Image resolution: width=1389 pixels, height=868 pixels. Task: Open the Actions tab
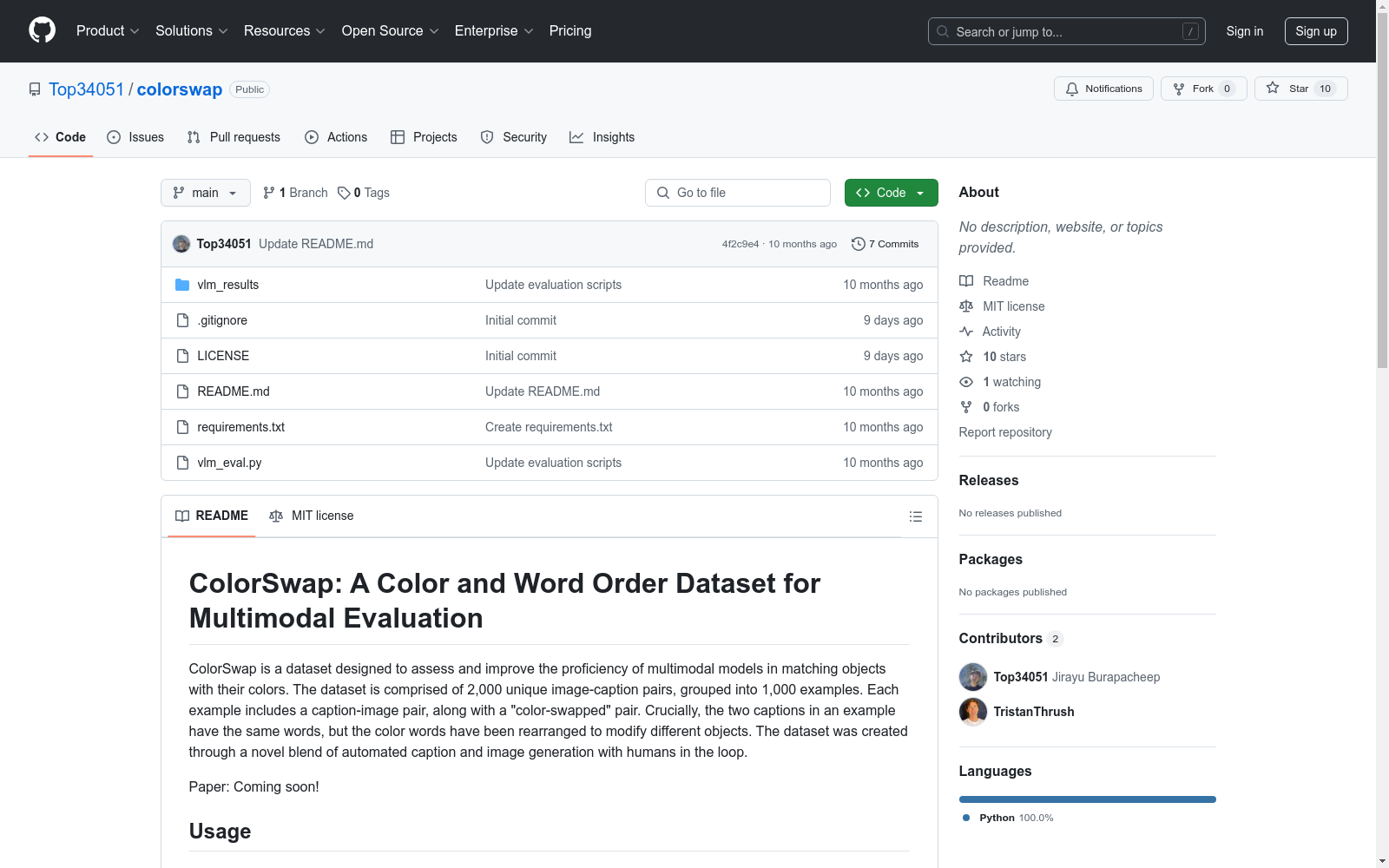pos(336,137)
